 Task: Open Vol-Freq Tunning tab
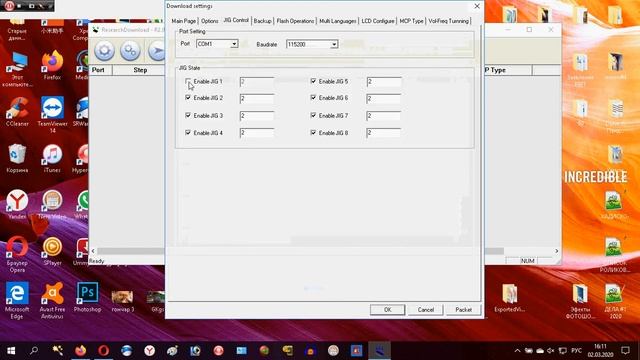click(x=449, y=21)
